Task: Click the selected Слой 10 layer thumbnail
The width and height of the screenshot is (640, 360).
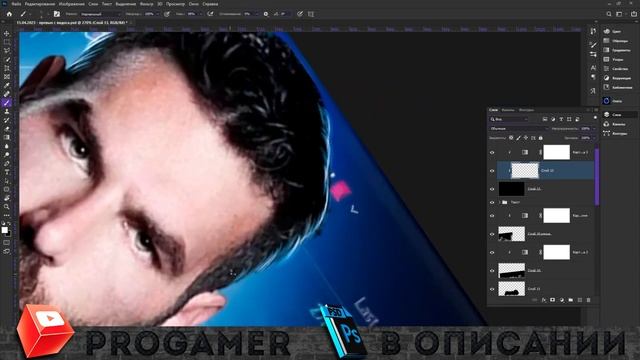Action: (x=525, y=171)
